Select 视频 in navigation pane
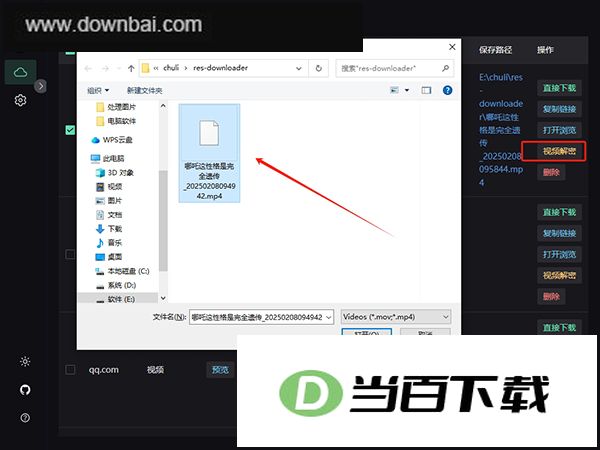The image size is (600, 450). (x=109, y=186)
